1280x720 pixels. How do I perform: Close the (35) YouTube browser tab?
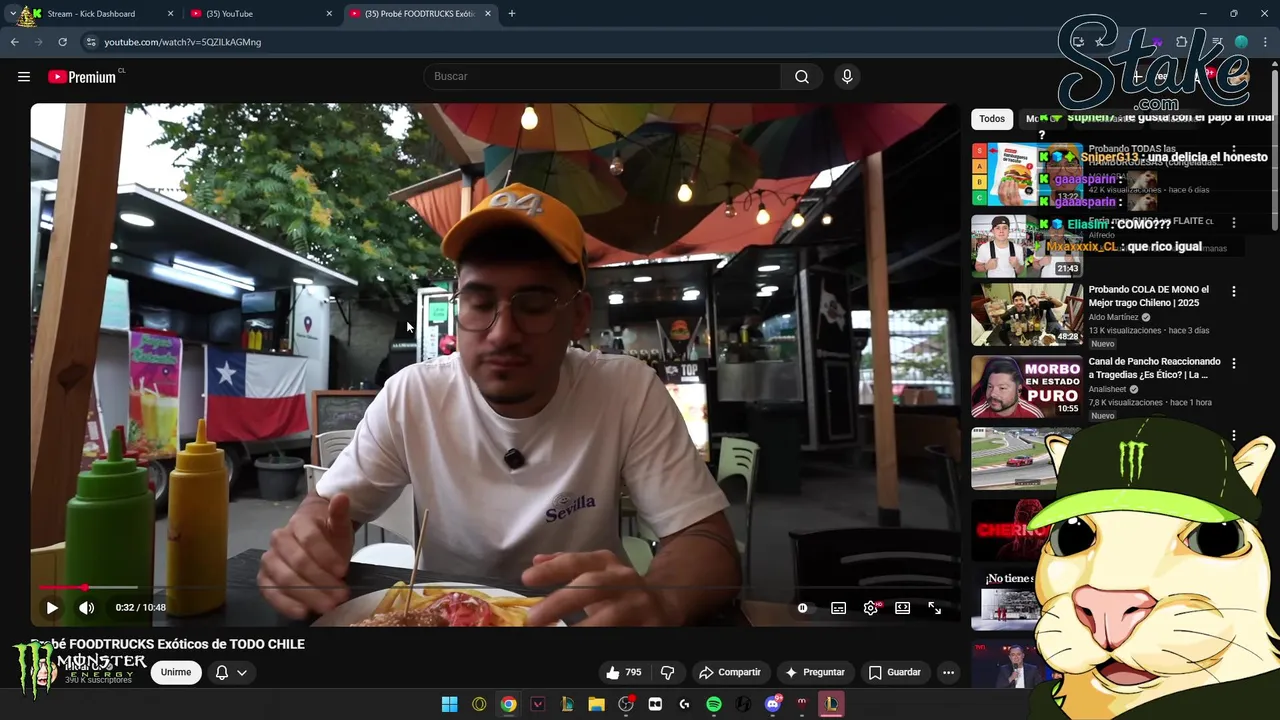(329, 14)
